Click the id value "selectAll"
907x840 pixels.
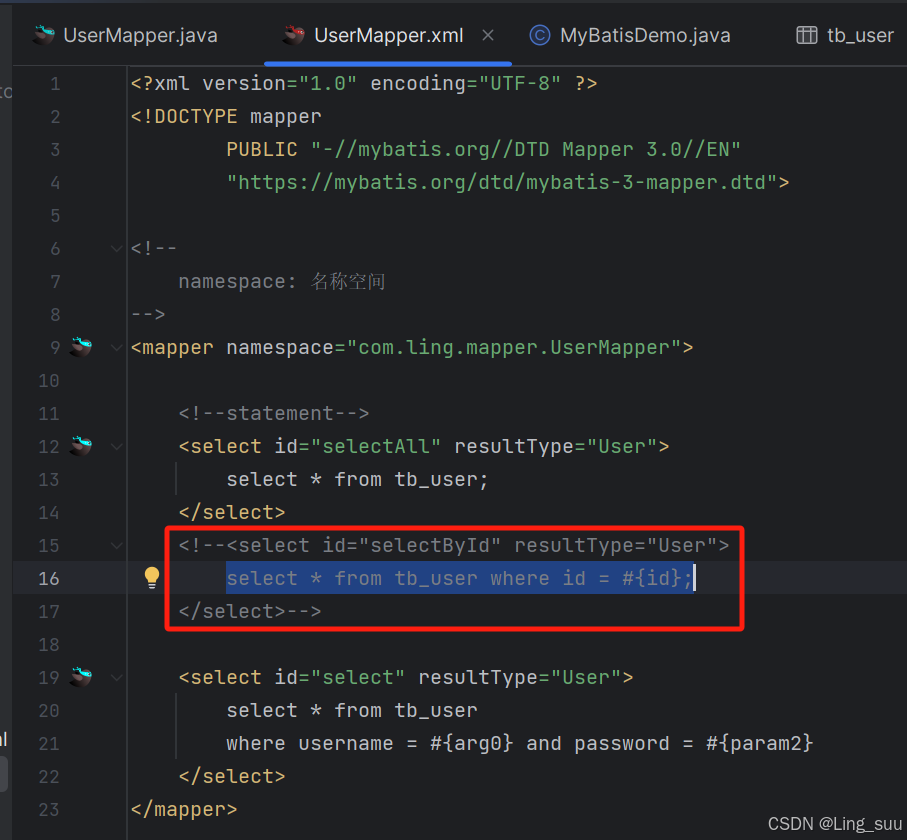coord(376,447)
